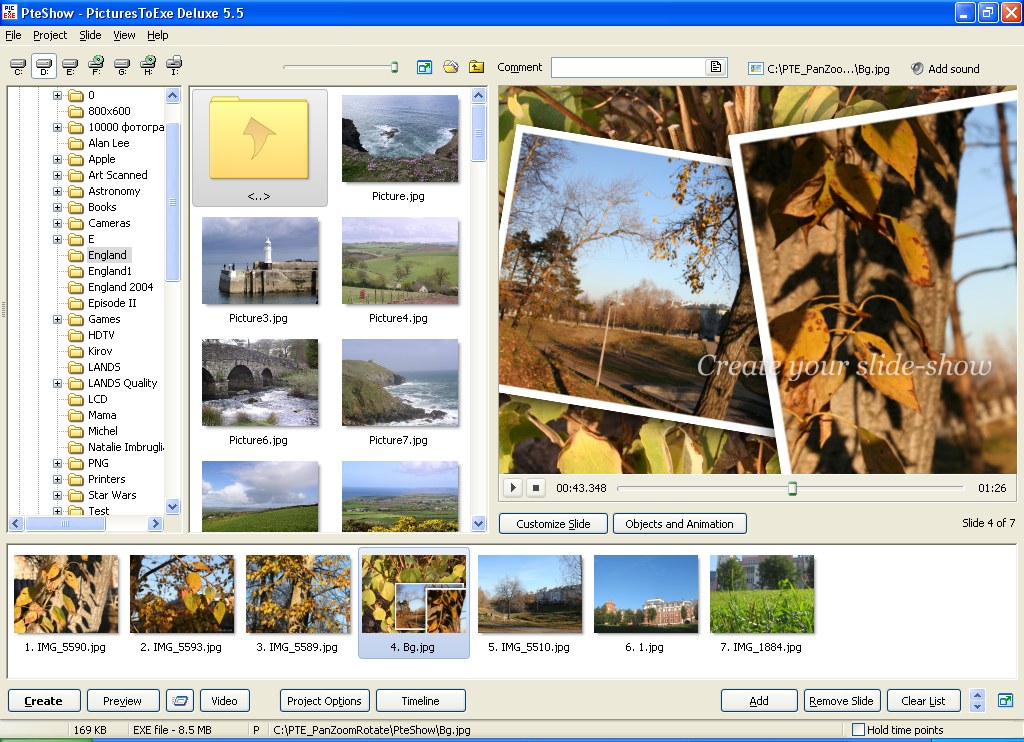Stop the slideshow preview
1024x742 pixels.
point(536,487)
